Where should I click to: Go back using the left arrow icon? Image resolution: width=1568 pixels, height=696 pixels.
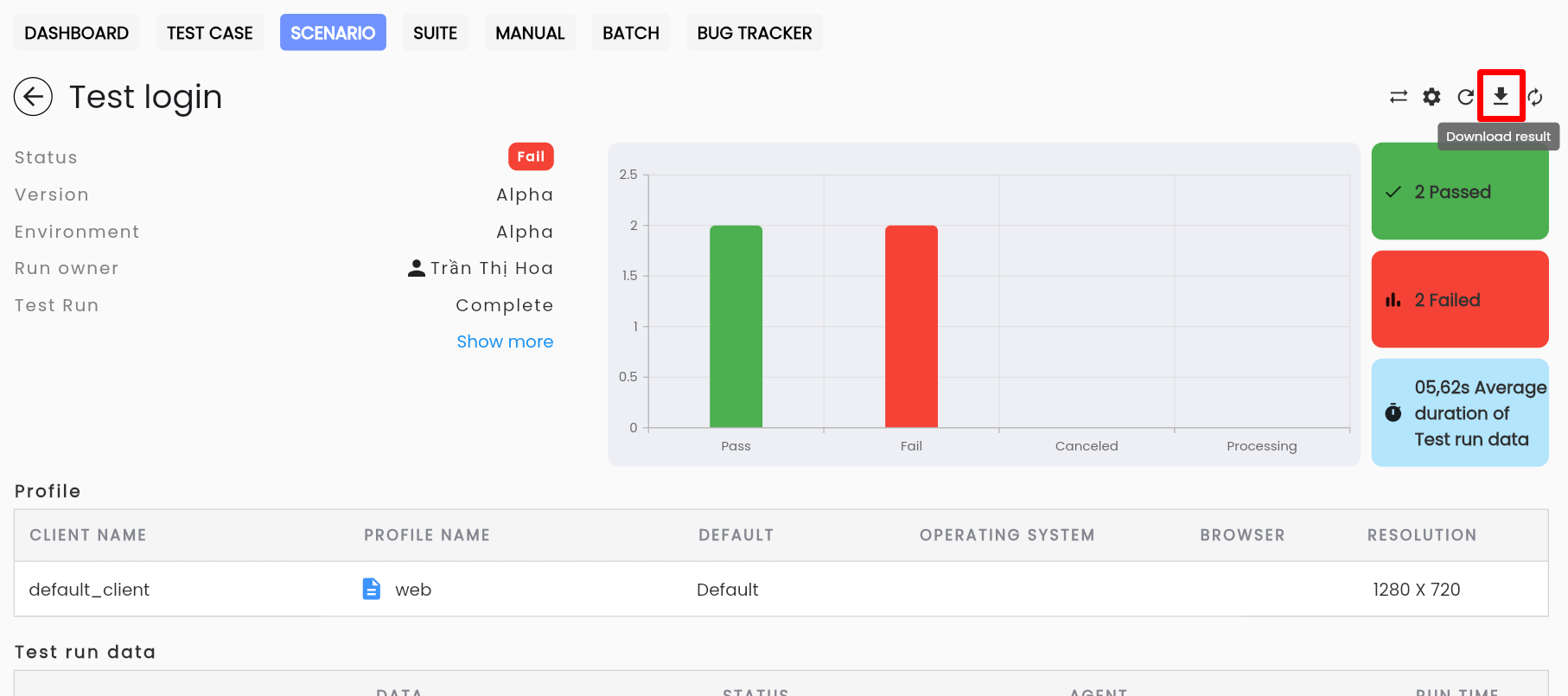point(33,97)
